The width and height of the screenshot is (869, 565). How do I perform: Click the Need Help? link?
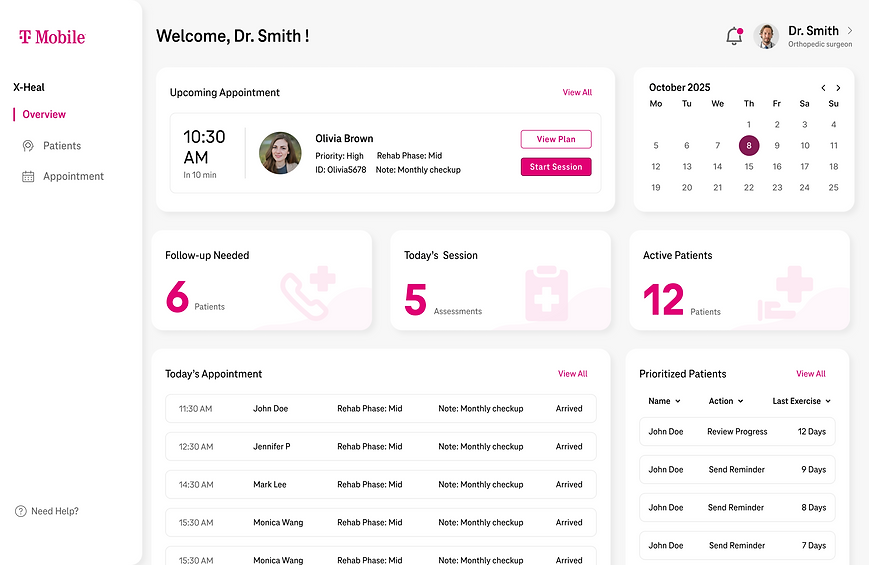pyautogui.click(x=55, y=511)
